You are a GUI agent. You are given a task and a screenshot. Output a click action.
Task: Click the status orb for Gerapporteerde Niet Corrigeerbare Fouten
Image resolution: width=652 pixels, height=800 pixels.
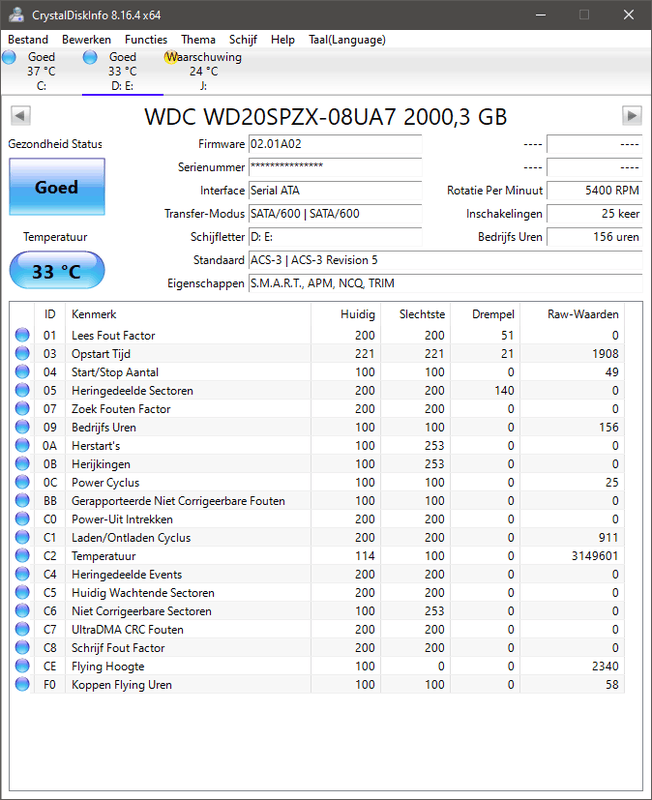coord(22,501)
